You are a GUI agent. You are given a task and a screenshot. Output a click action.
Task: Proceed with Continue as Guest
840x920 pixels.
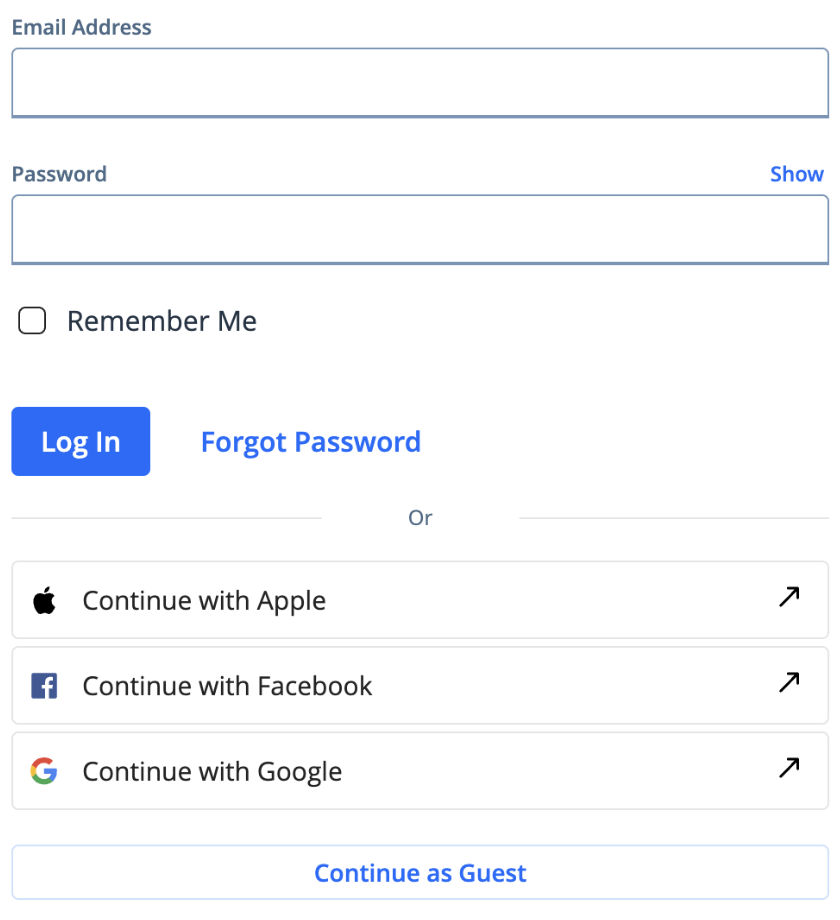click(420, 873)
